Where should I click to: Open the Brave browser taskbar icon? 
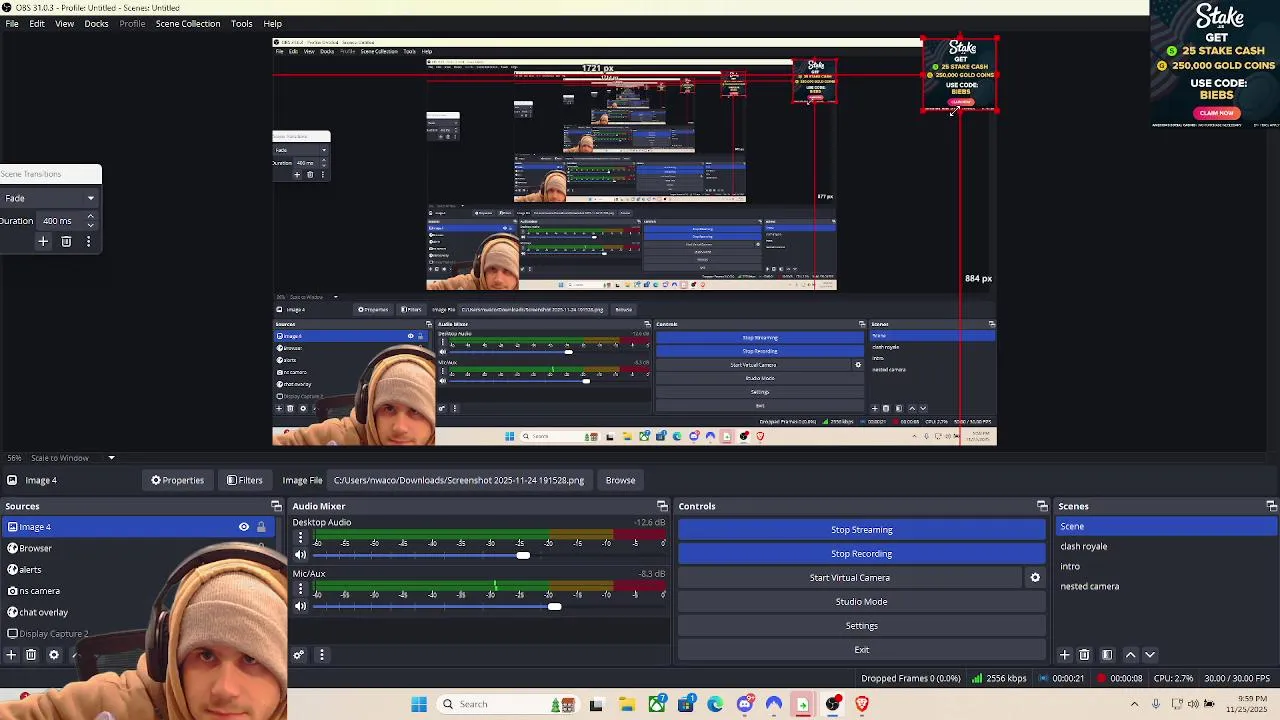861,704
